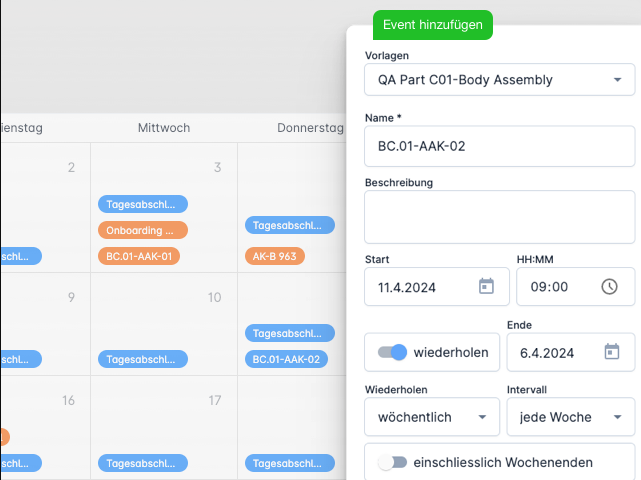Open the blue BC.01-AAK-02 calendar event
This screenshot has width=641, height=480.
286,359
